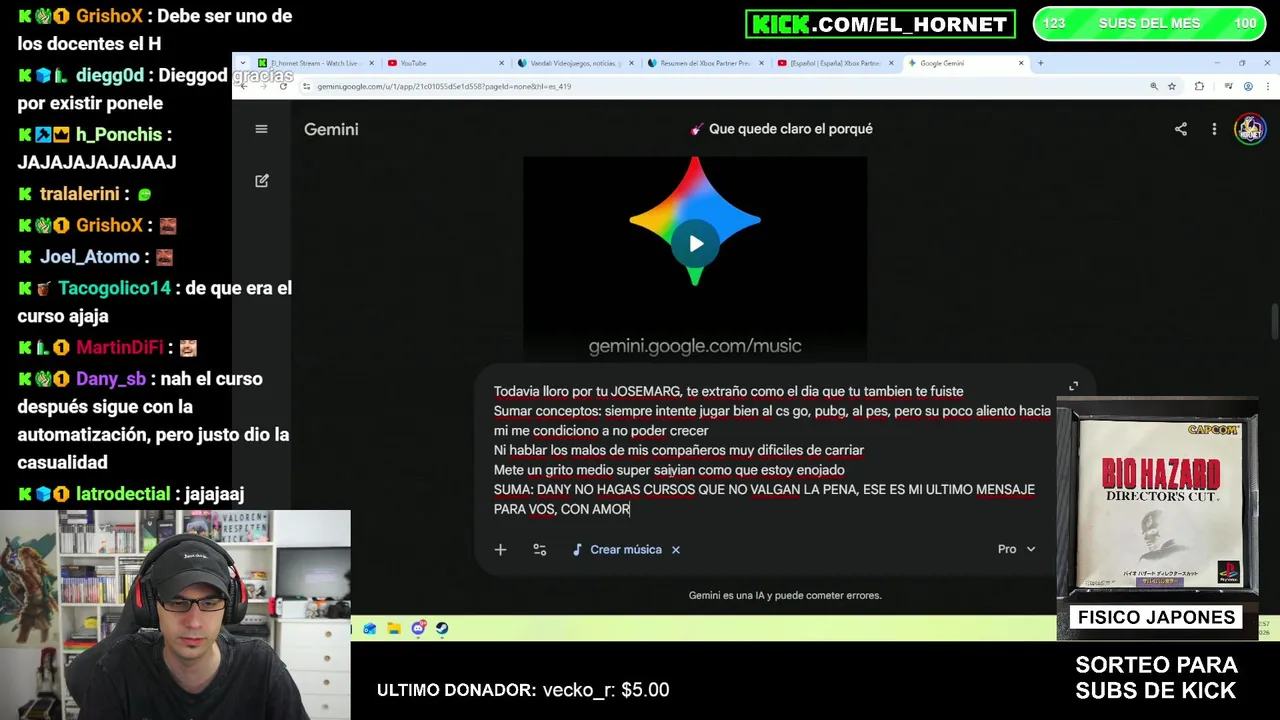Click chat username Joel_Atomo
Screen dimensions: 1280x720
coord(90,257)
